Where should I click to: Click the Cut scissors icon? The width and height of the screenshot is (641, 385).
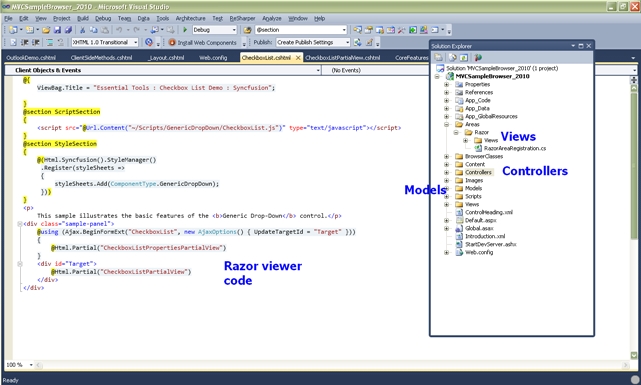(x=83, y=30)
